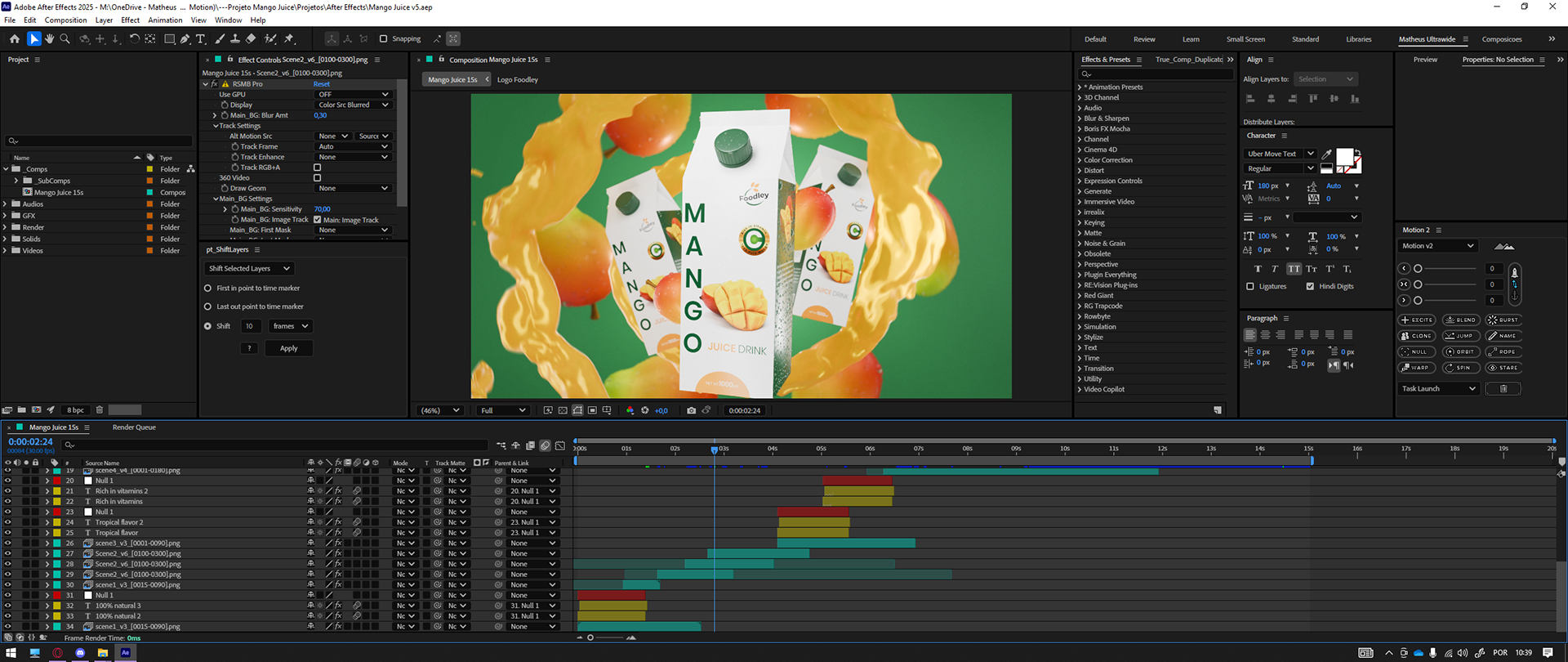Select First in point to time marker
Image resolution: width=1568 pixels, height=662 pixels.
click(x=207, y=289)
